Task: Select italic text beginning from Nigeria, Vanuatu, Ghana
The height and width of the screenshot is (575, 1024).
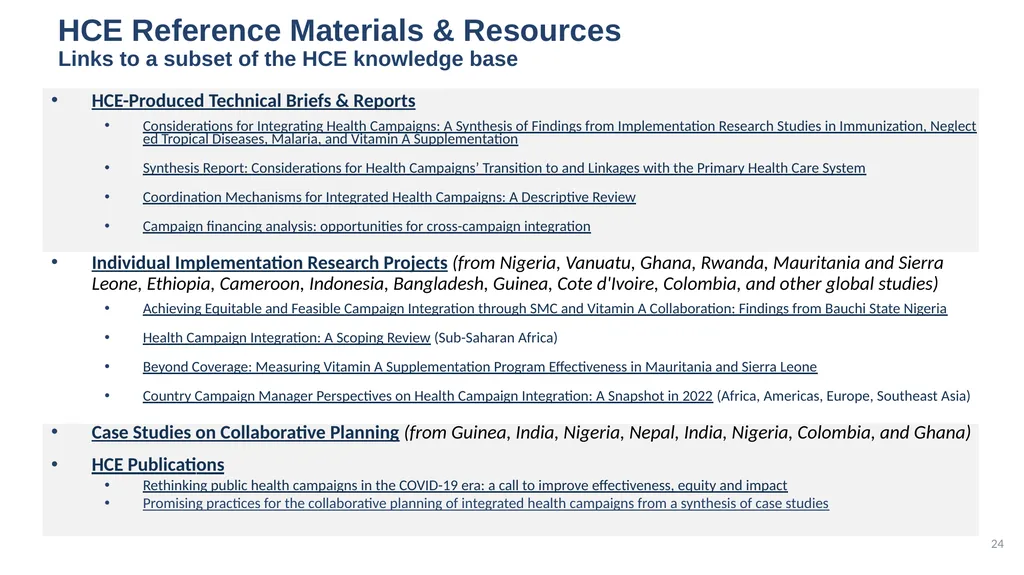Action: click(517, 273)
